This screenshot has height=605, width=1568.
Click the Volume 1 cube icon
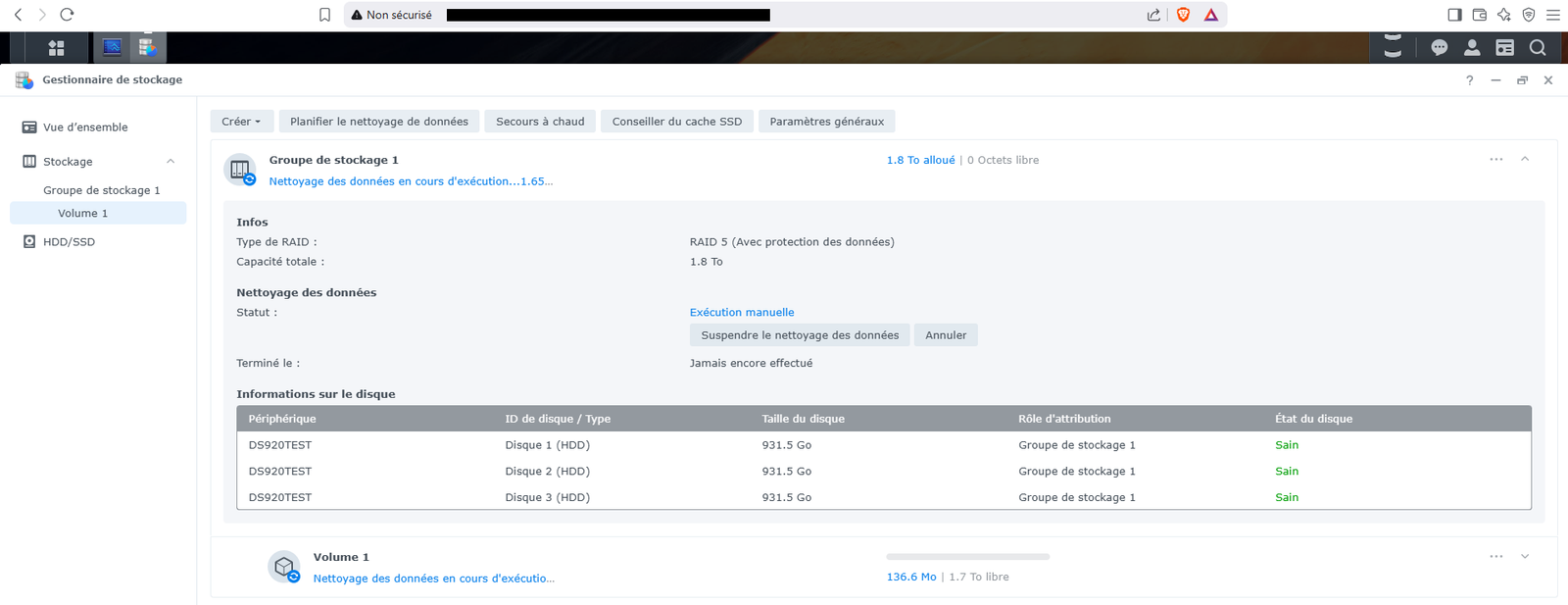click(284, 567)
